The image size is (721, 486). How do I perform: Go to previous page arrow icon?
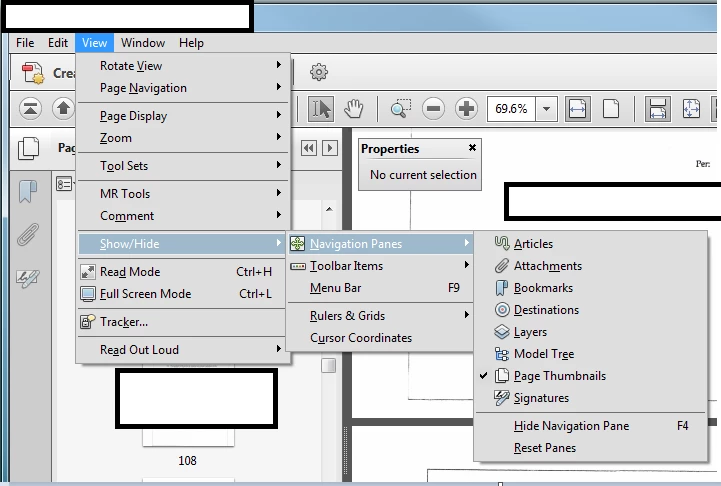63,109
